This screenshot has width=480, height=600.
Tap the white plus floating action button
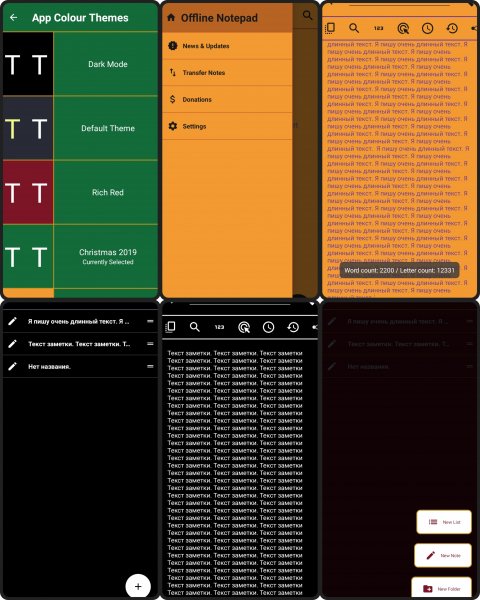click(x=138, y=586)
